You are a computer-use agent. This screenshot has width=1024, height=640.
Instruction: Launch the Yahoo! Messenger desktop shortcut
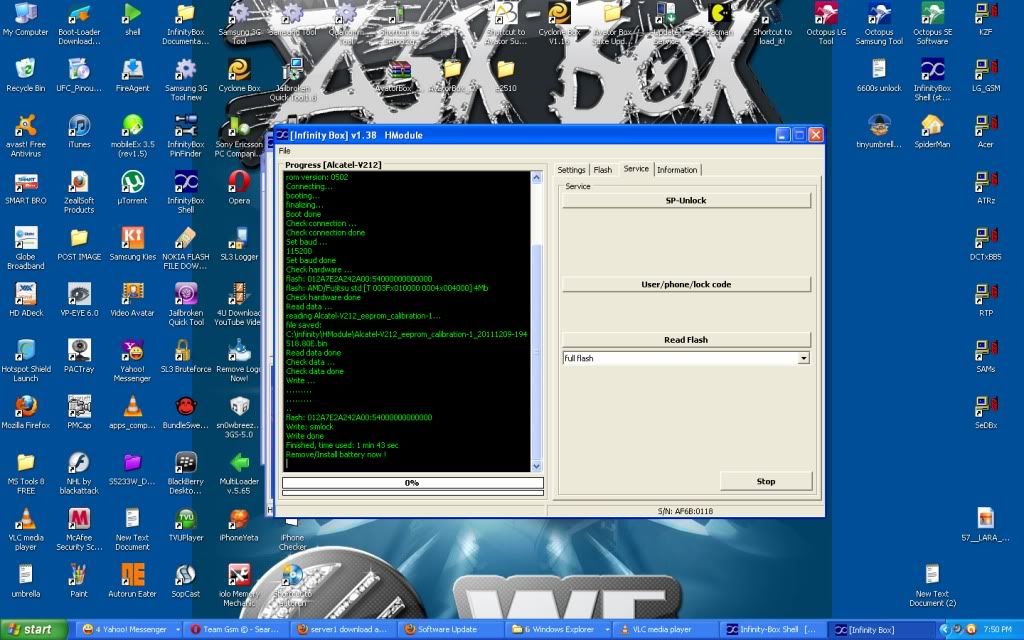(x=132, y=351)
